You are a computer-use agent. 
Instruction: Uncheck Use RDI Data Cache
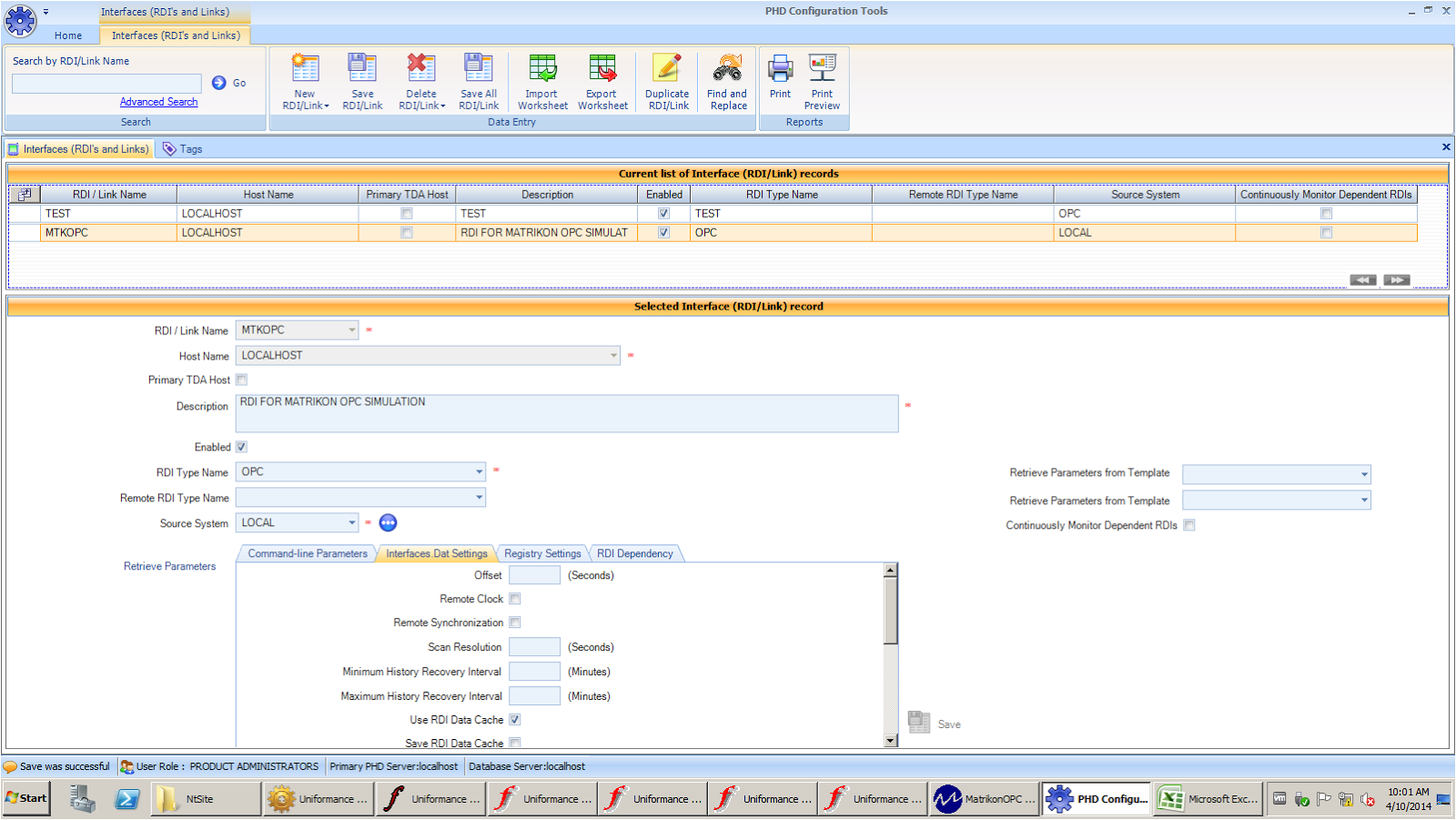point(515,719)
